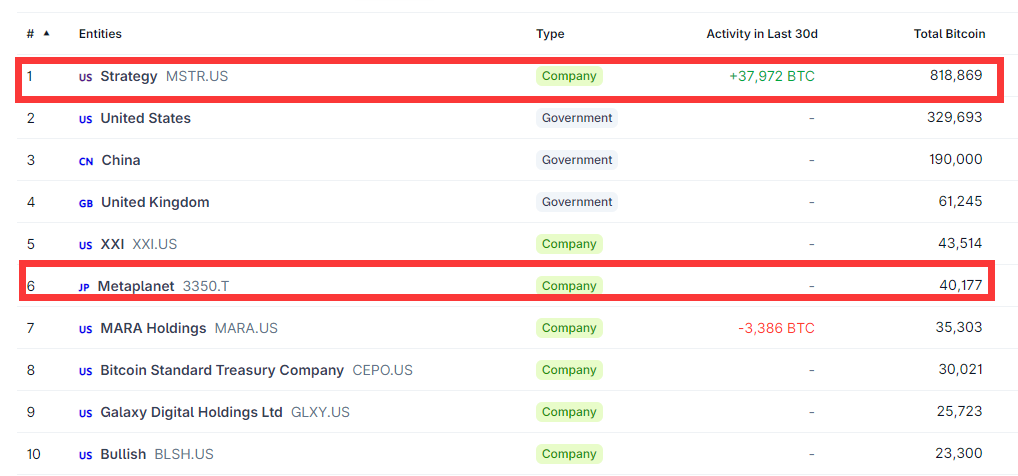This screenshot has width=1018, height=476.
Task: Click +37,972 BTC activity value
Action: (772, 77)
